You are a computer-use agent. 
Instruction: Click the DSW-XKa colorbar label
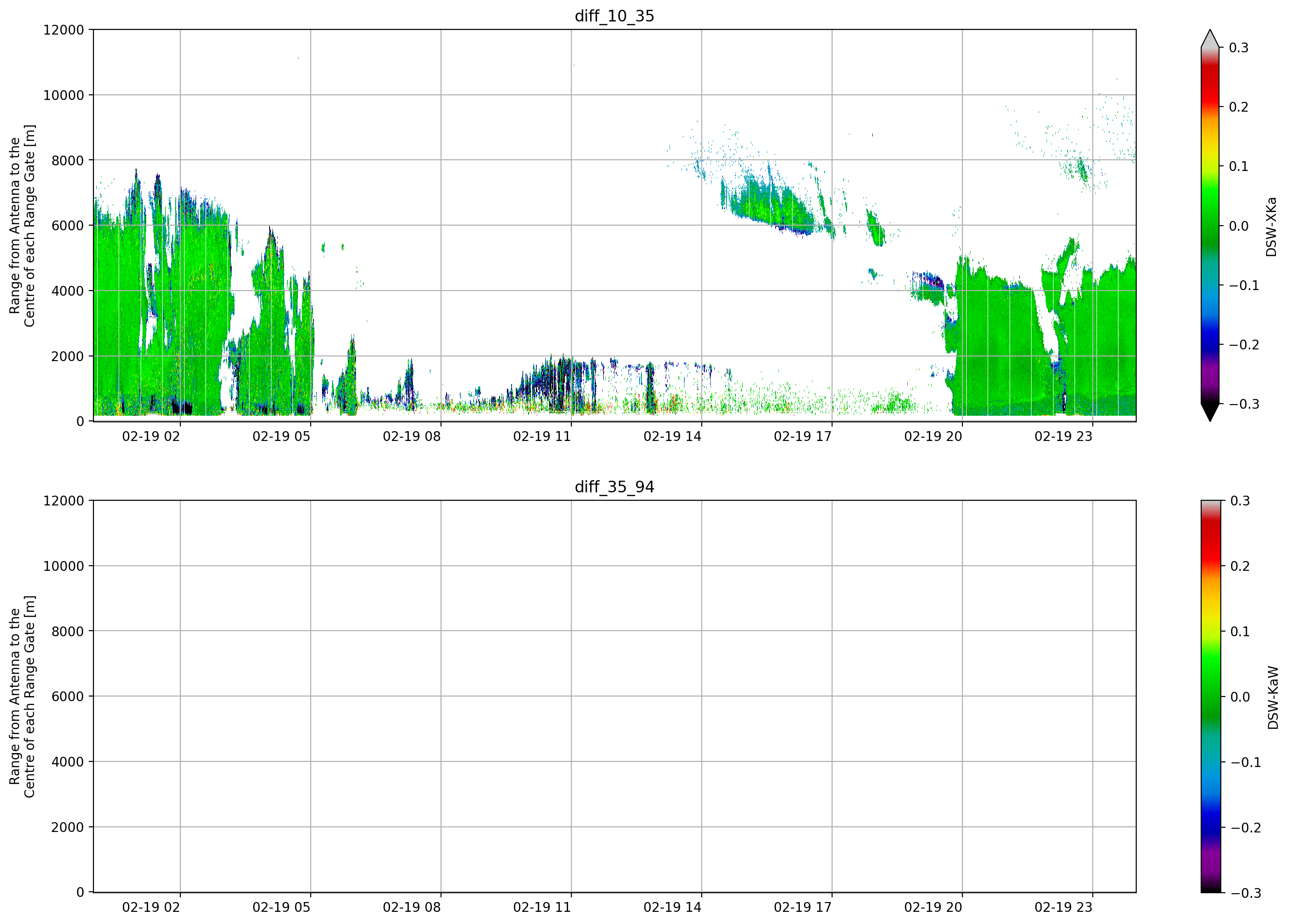(1271, 227)
